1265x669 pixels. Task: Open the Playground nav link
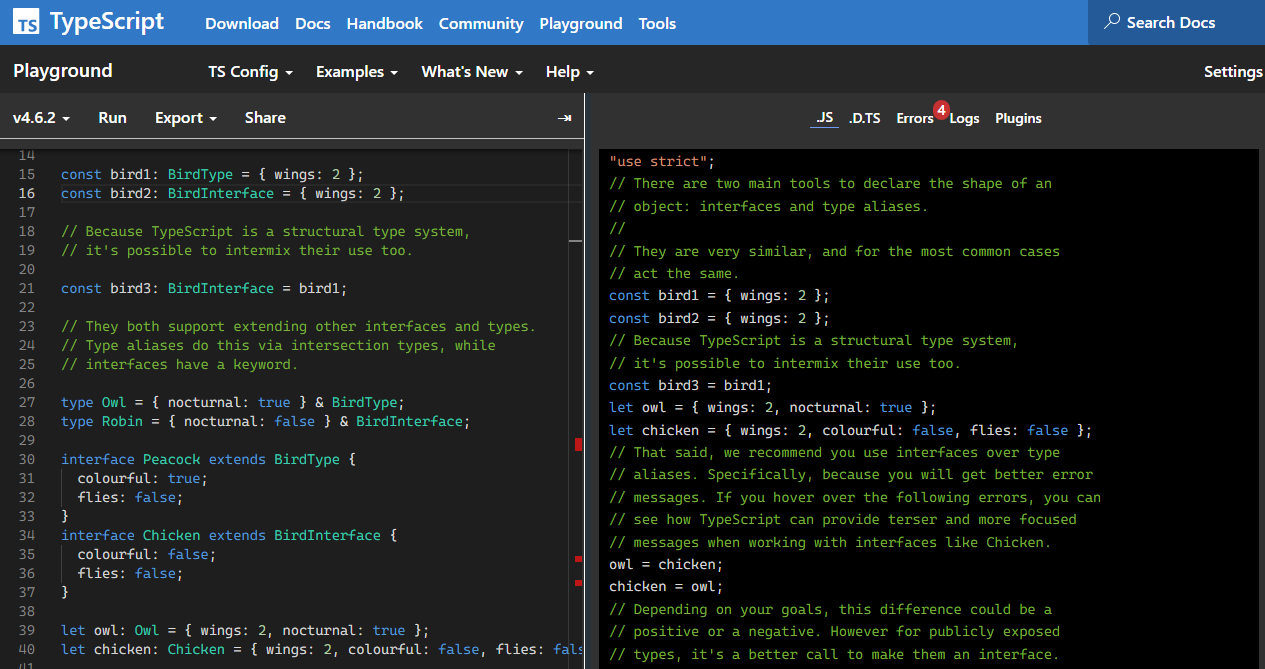click(x=581, y=23)
